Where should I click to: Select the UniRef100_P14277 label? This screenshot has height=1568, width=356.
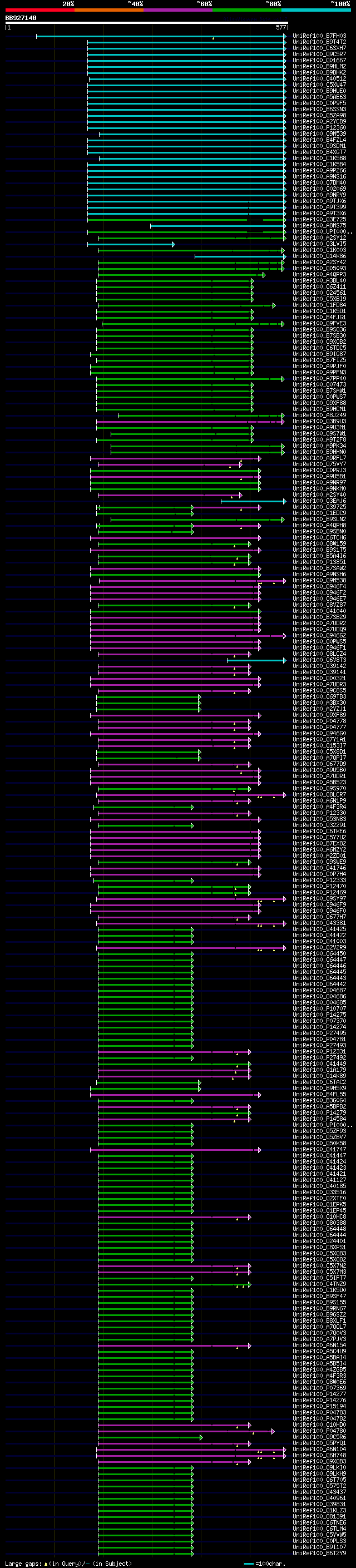pyautogui.click(x=319, y=1394)
